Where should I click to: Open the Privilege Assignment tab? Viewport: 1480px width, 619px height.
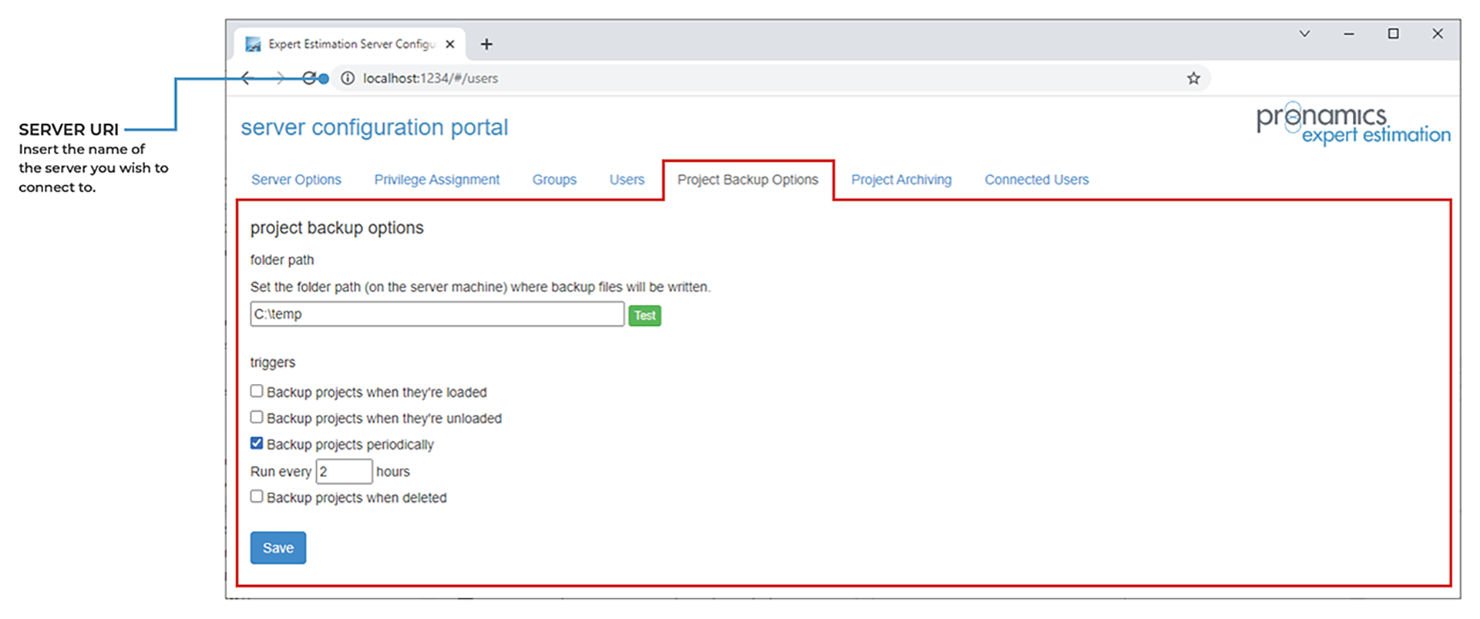(x=437, y=180)
